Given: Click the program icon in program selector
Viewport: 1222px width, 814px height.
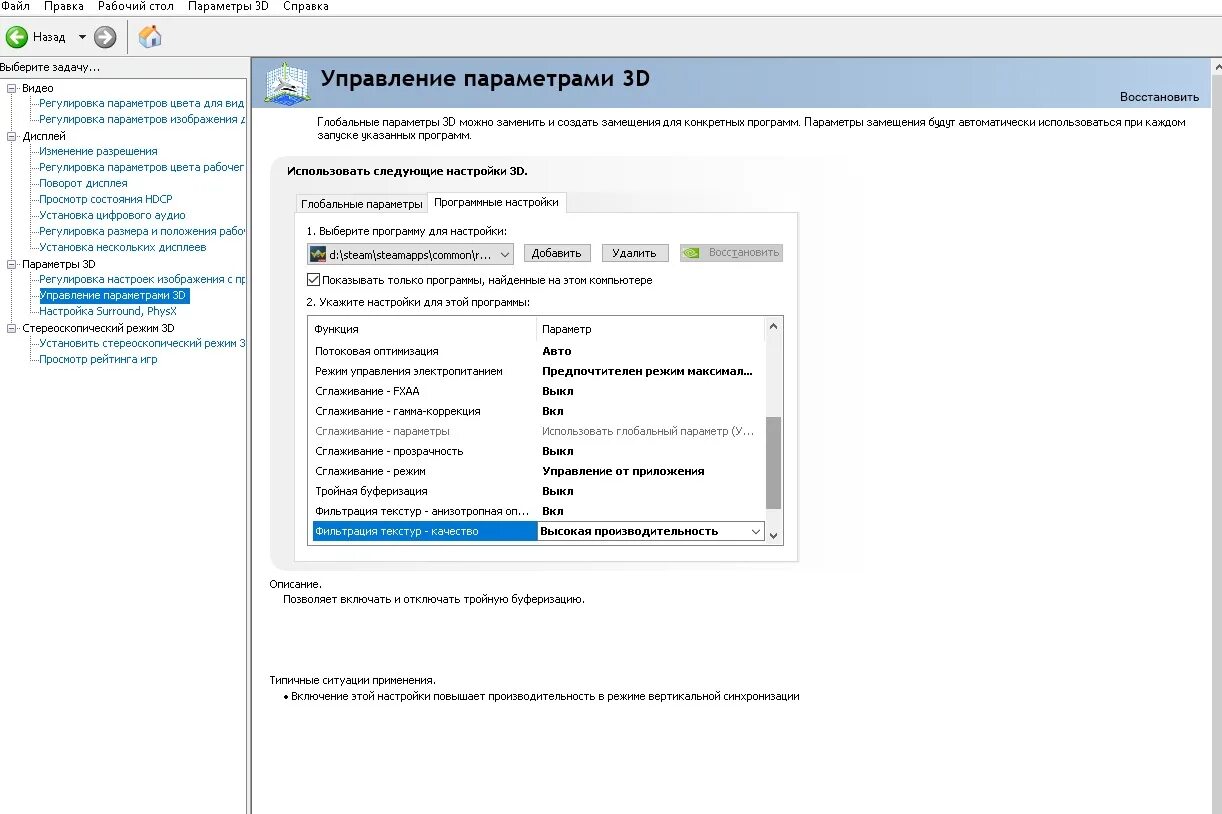Looking at the screenshot, I should 318,254.
